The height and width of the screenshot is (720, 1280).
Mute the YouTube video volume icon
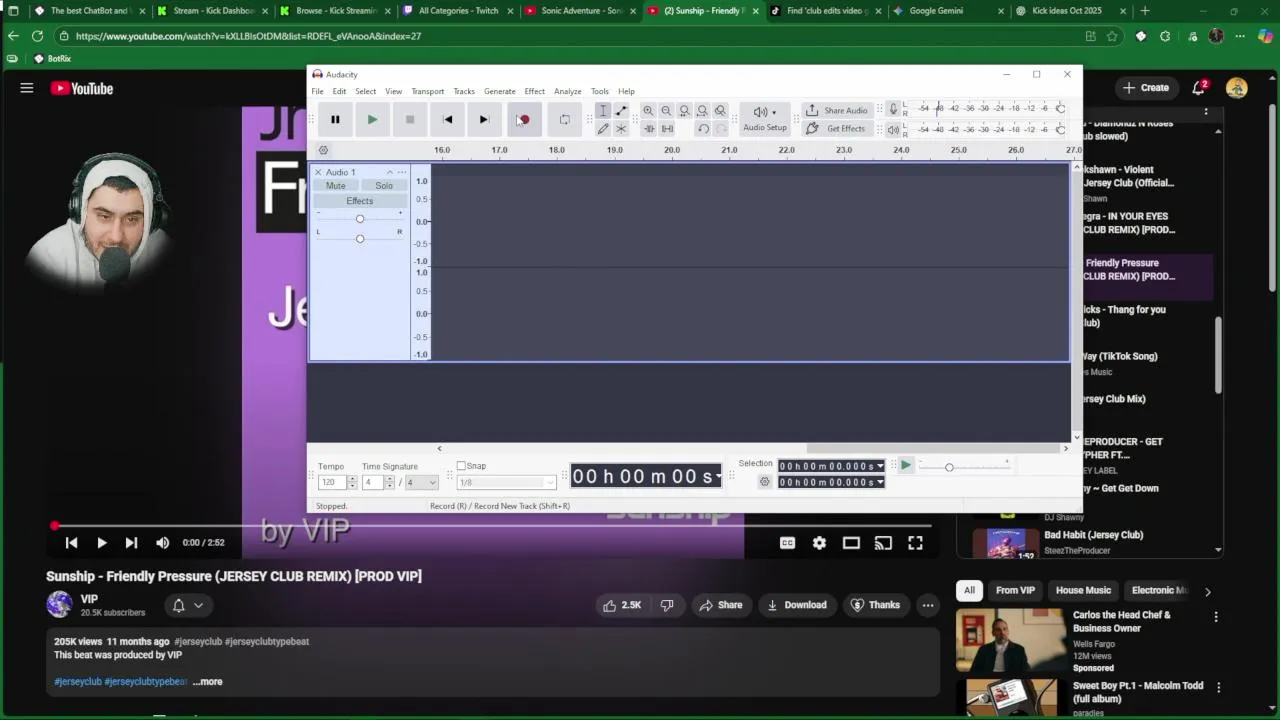(162, 543)
